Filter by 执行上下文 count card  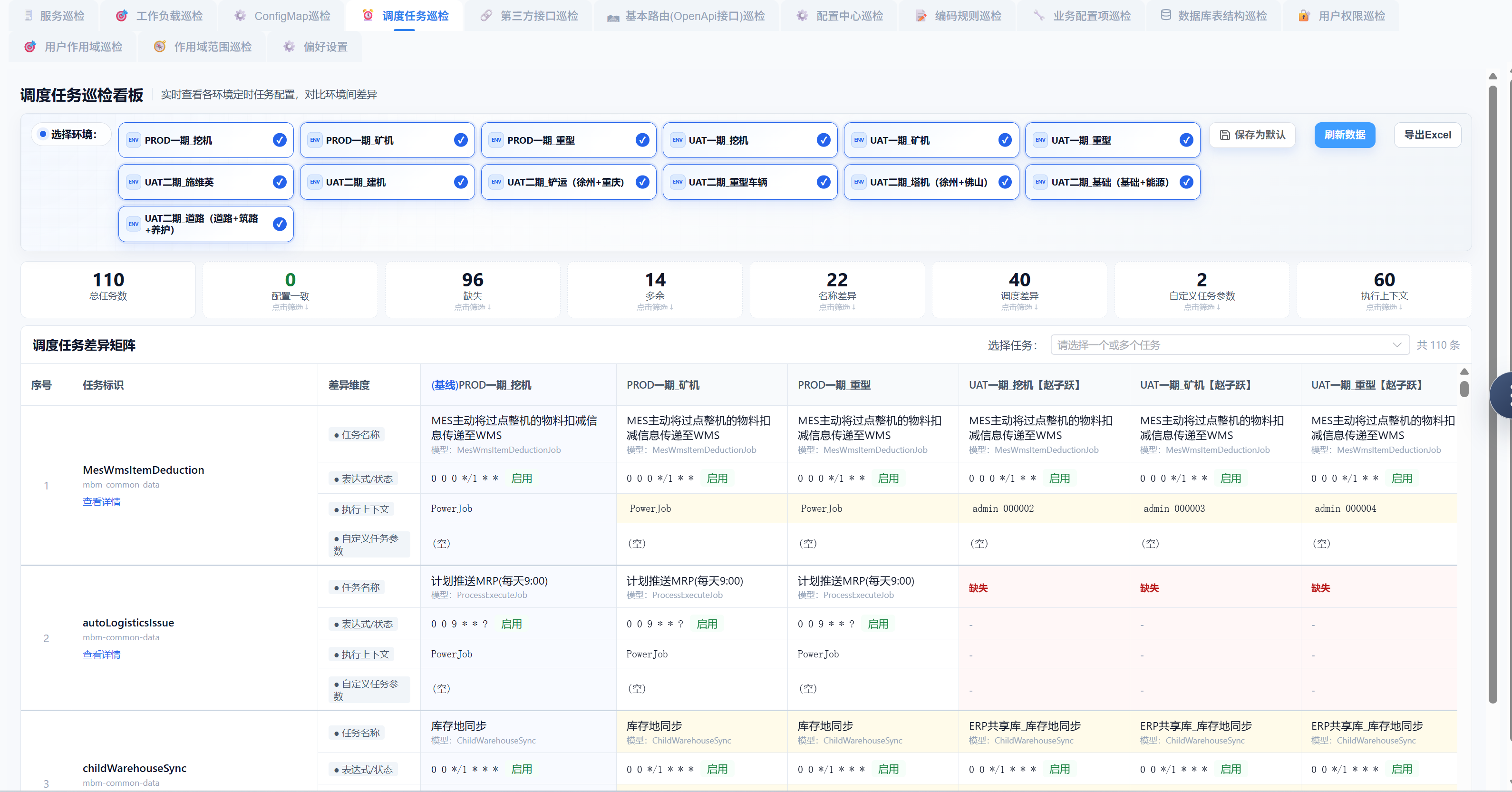pos(1384,290)
